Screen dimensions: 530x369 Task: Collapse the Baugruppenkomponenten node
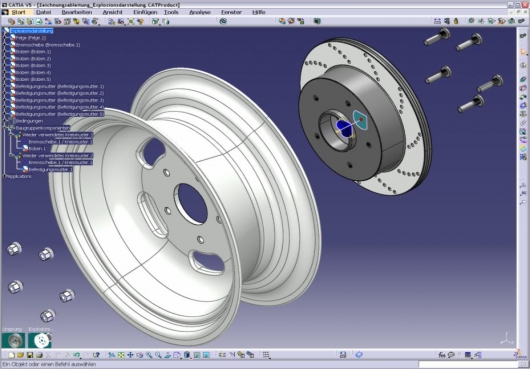pyautogui.click(x=5, y=128)
